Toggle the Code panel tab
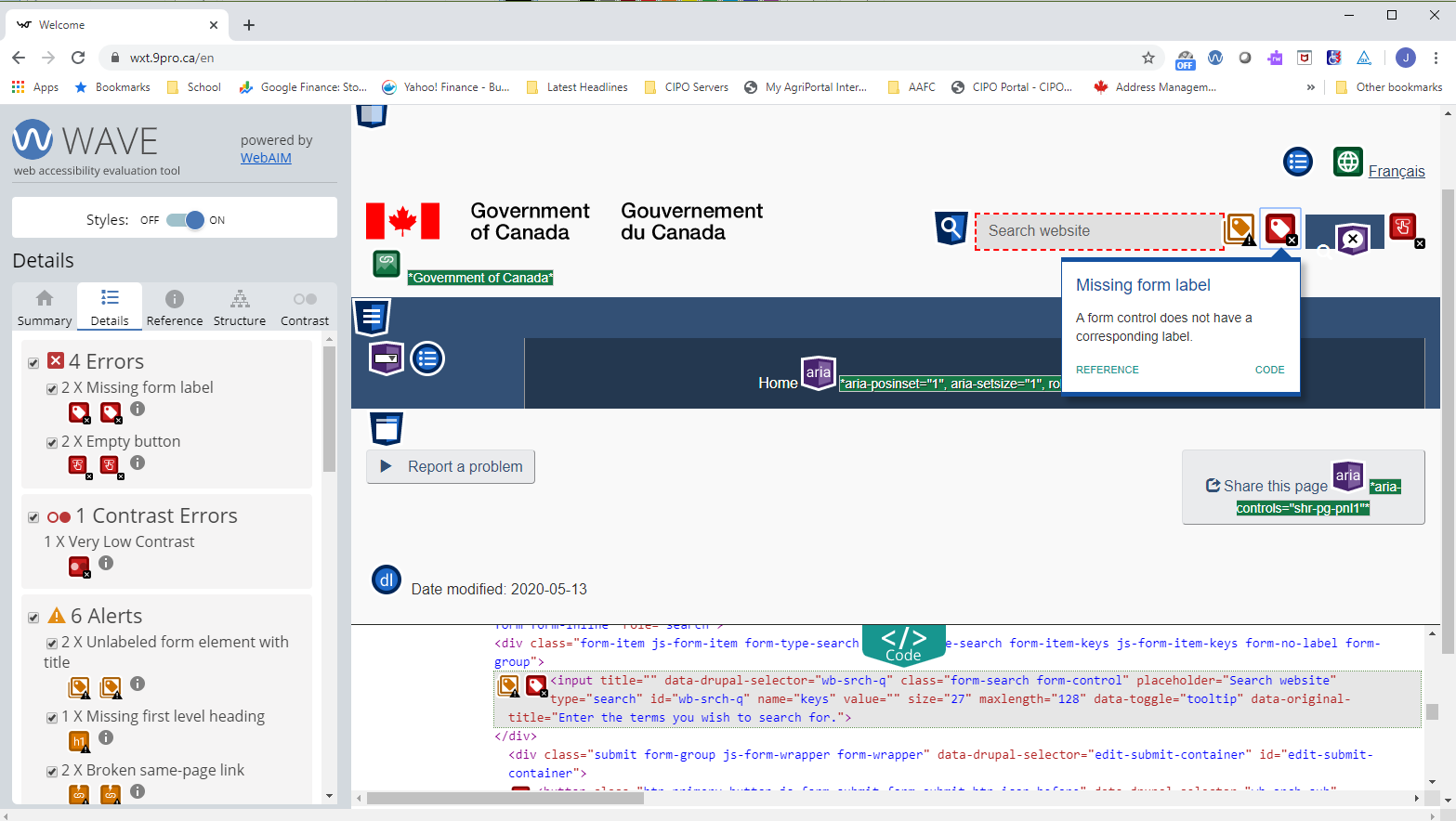 (x=903, y=645)
